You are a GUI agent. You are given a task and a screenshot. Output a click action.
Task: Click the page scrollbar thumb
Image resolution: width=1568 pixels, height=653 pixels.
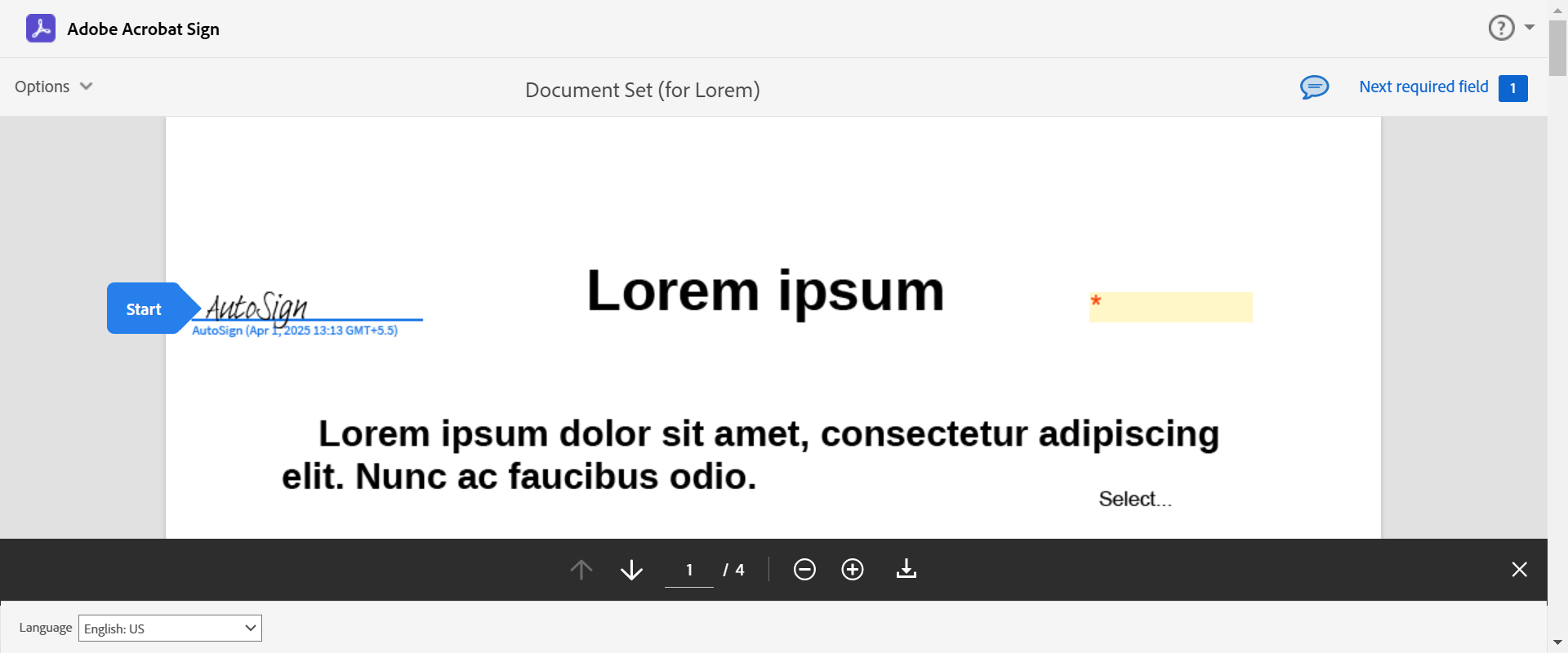1558,47
